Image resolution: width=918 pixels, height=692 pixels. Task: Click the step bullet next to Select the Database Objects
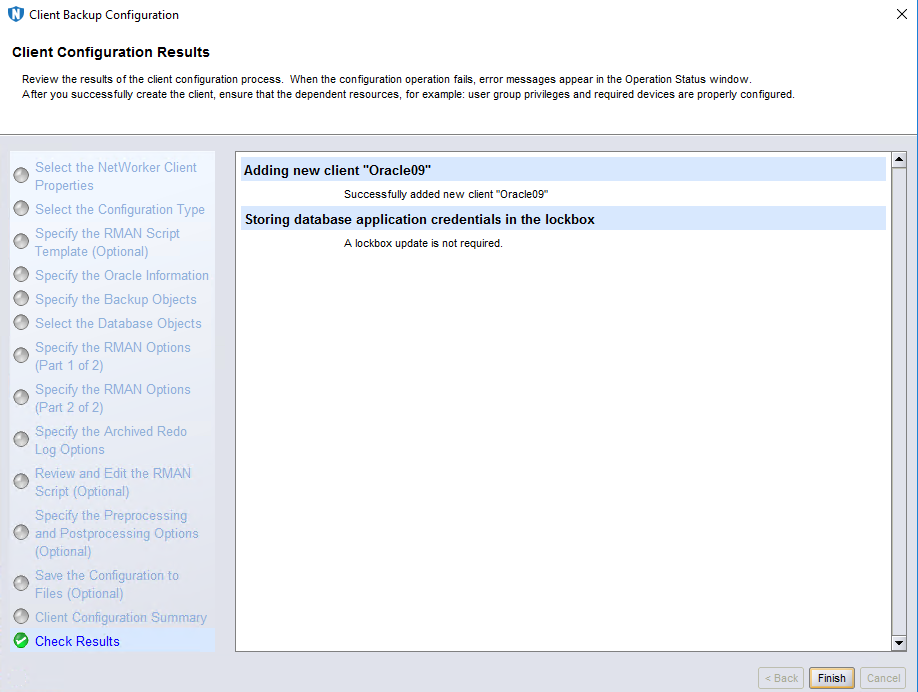coord(21,323)
